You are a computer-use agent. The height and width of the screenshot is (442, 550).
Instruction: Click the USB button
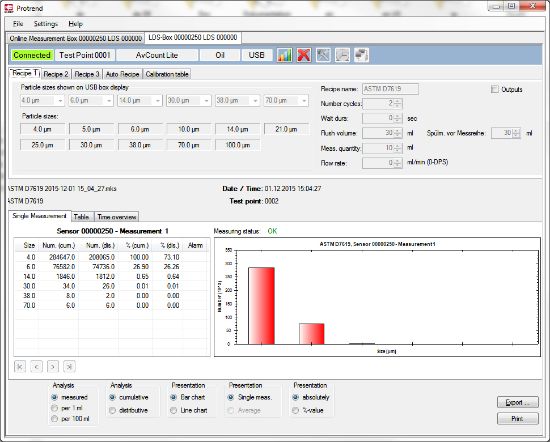pyautogui.click(x=257, y=55)
